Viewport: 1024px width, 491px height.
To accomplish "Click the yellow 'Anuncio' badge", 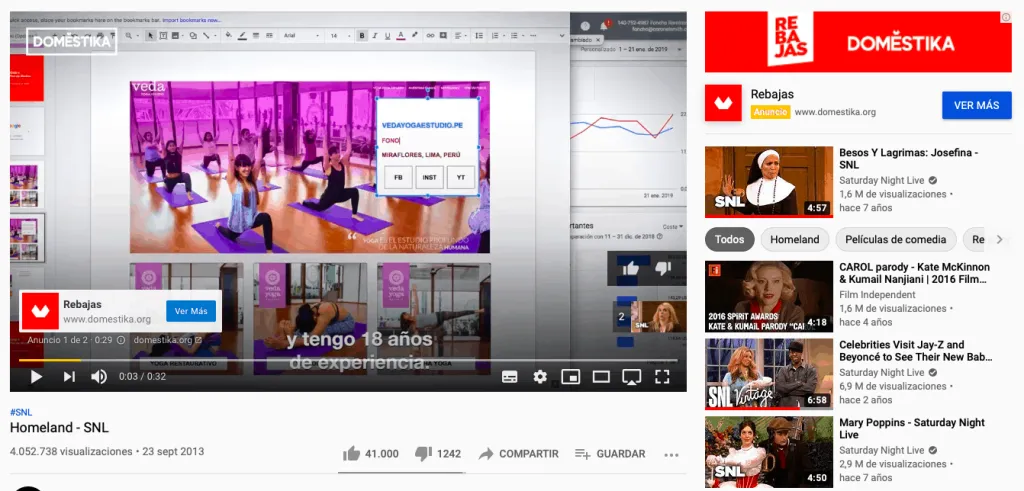I will coord(771,112).
